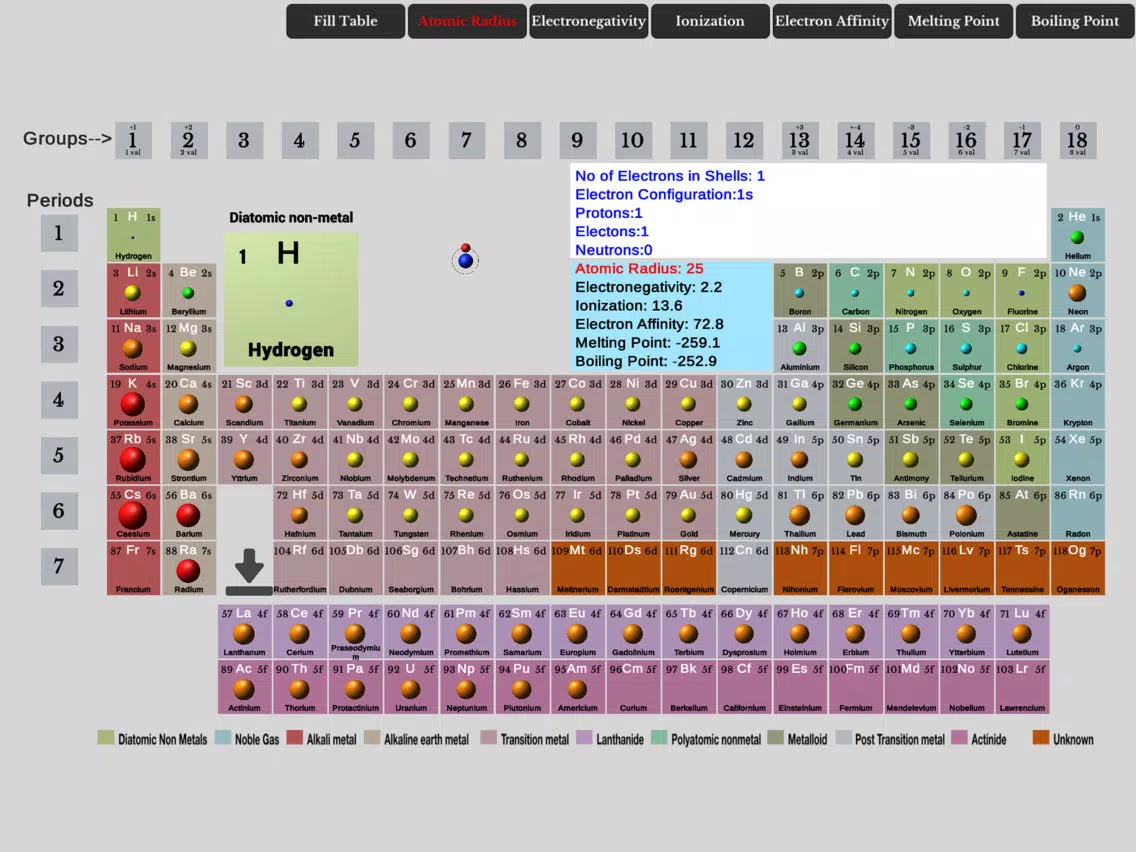Select the Carbon element tile
This screenshot has width=1136, height=852.
pos(856,291)
